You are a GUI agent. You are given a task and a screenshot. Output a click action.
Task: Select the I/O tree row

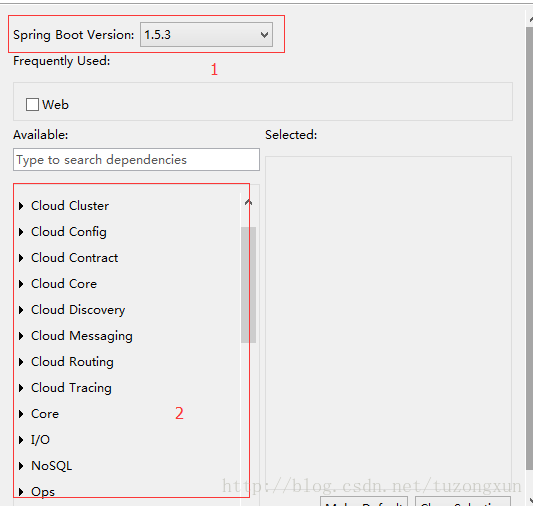(x=40, y=440)
